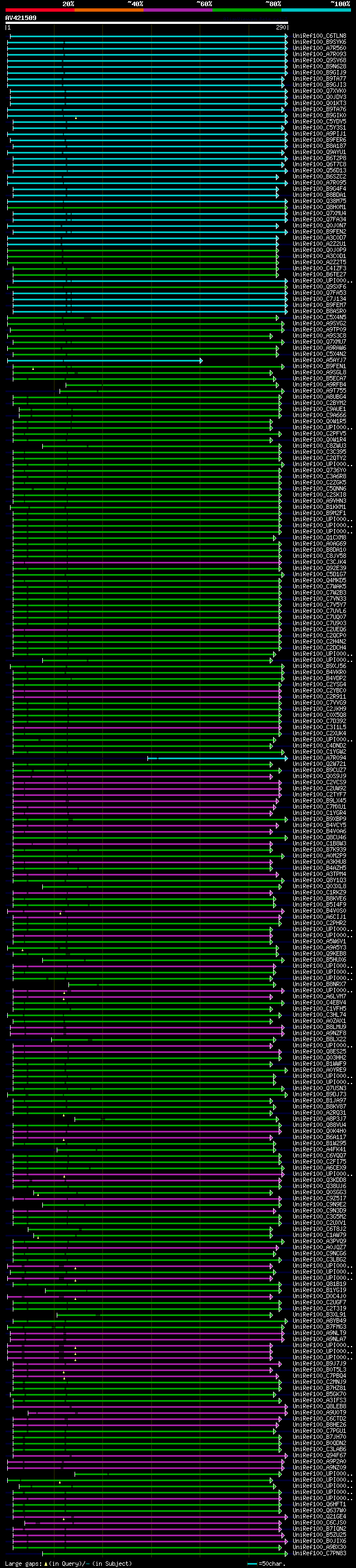
Task: Choose hit UniRef100_B8BDA1
Action: 319,195
